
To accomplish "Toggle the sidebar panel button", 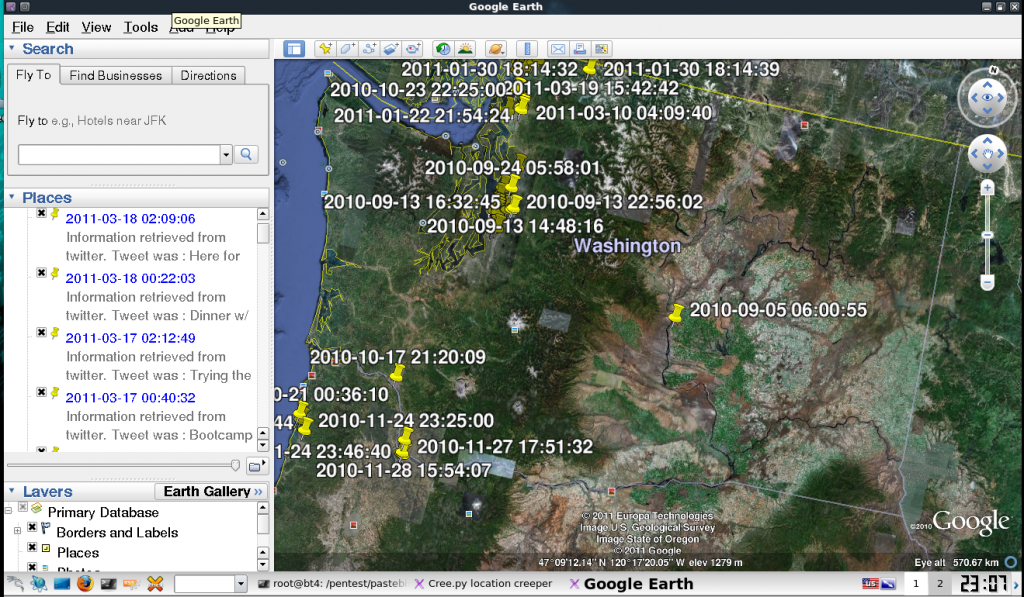I will click(294, 49).
